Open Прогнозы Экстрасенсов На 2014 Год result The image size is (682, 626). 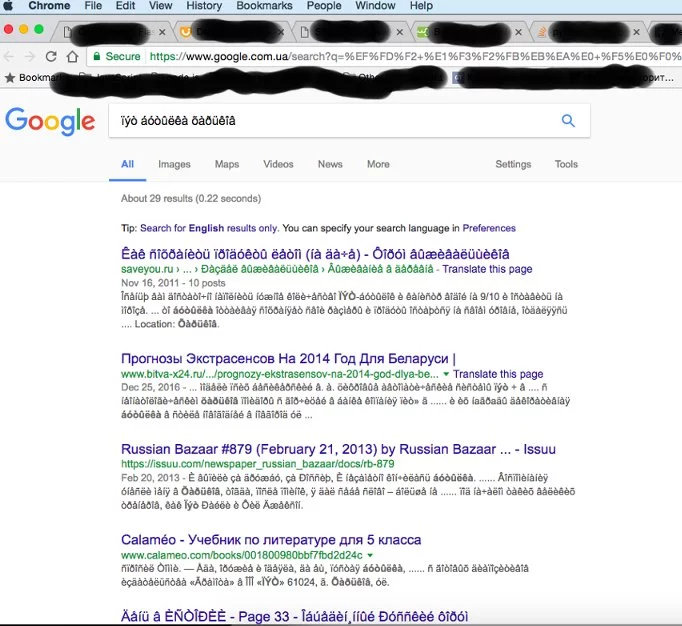[x=288, y=359]
